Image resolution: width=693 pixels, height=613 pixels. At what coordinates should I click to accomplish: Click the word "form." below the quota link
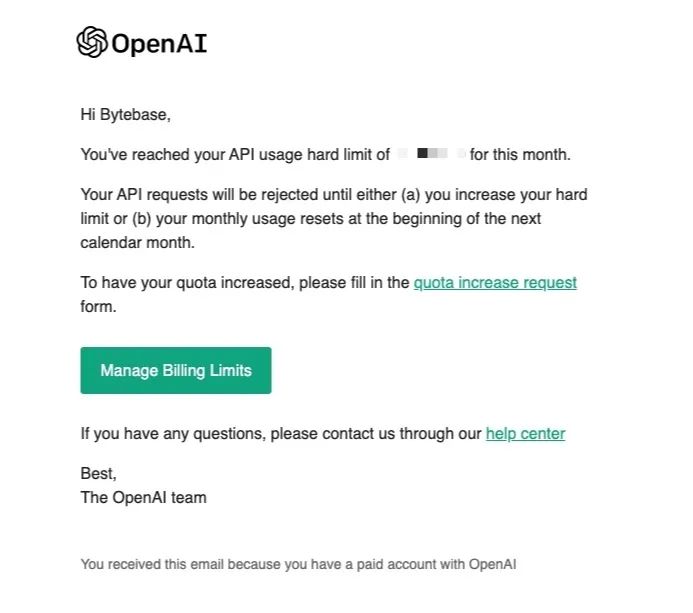(98, 307)
